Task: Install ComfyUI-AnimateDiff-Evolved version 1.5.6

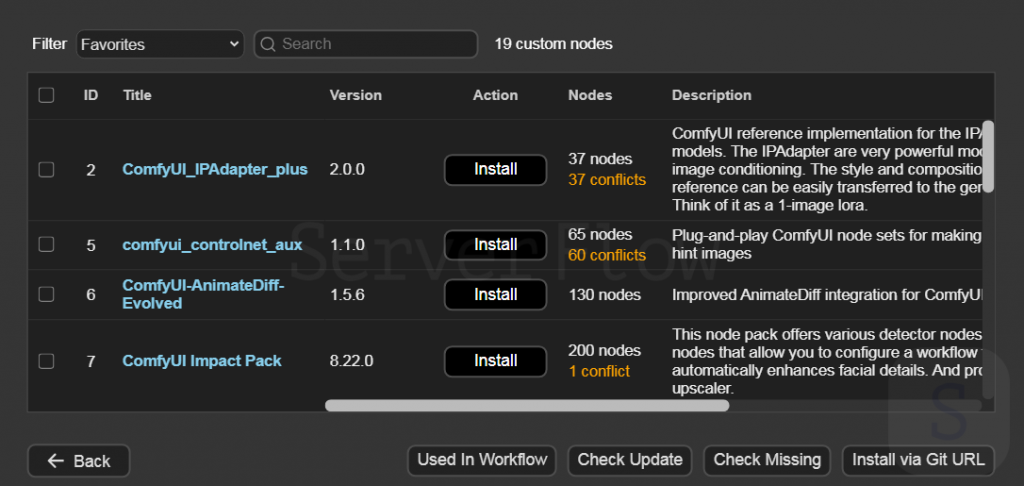Action: click(x=496, y=295)
